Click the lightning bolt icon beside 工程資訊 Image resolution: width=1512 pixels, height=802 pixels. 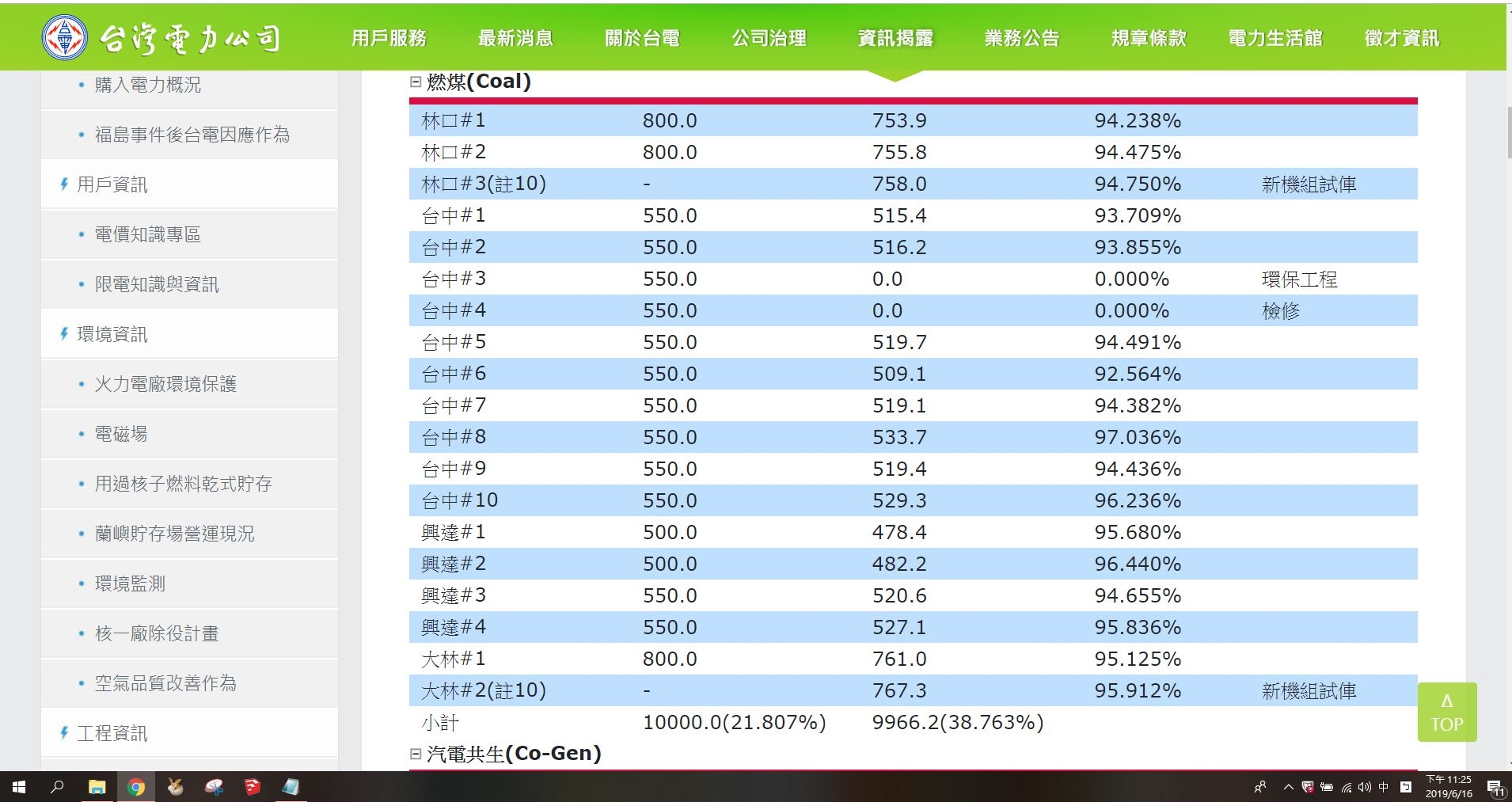[64, 732]
